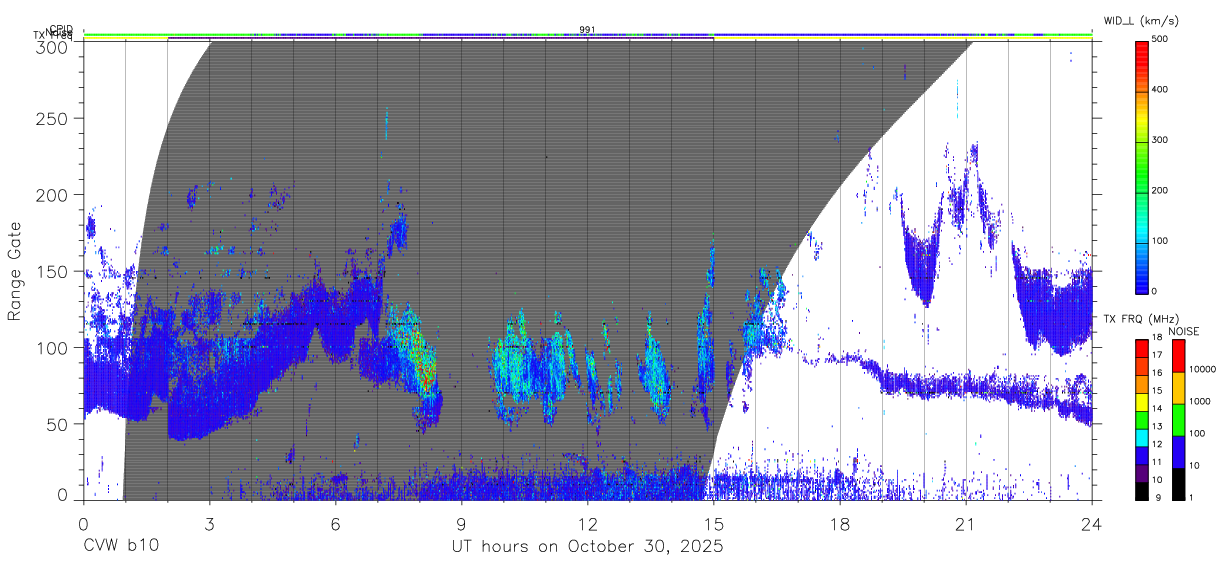Click the 24 tick on UT hours axis

pyautogui.click(x=1091, y=523)
